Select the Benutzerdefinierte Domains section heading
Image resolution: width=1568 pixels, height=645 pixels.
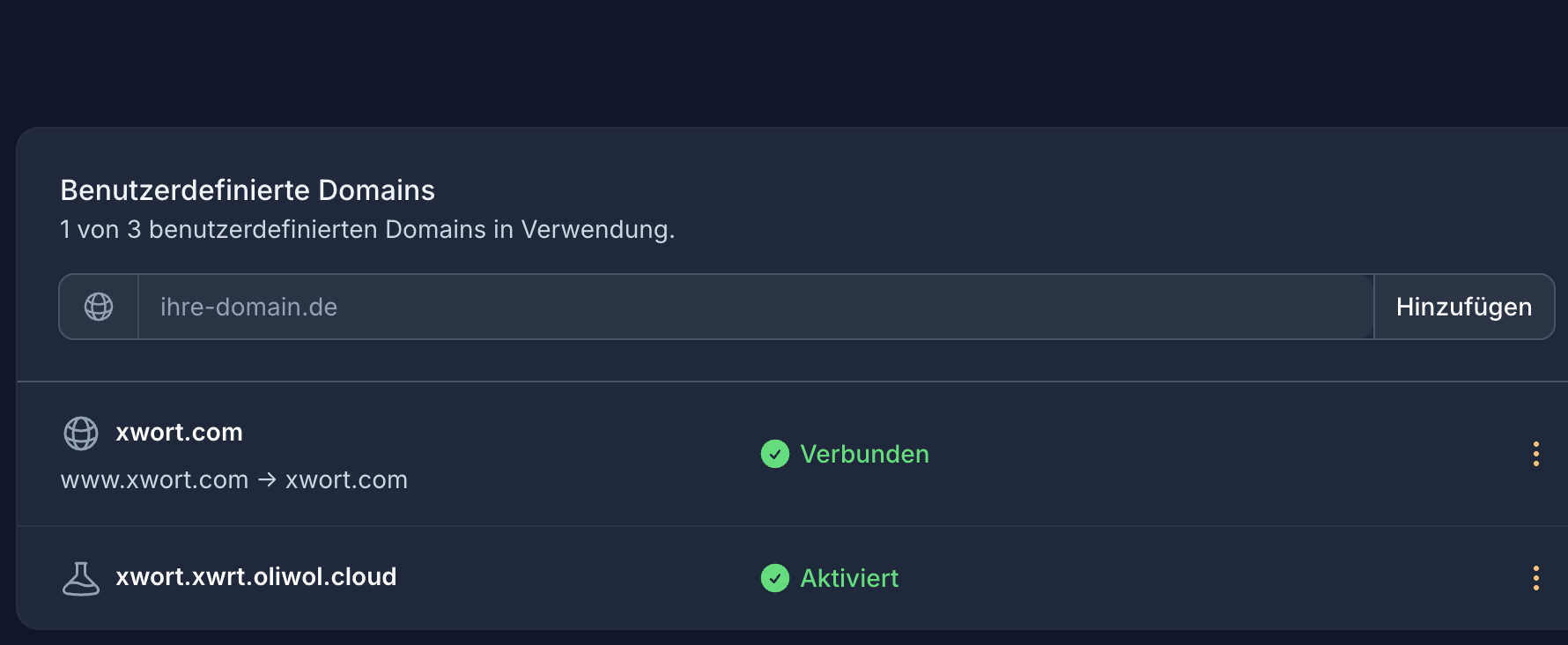click(x=248, y=189)
